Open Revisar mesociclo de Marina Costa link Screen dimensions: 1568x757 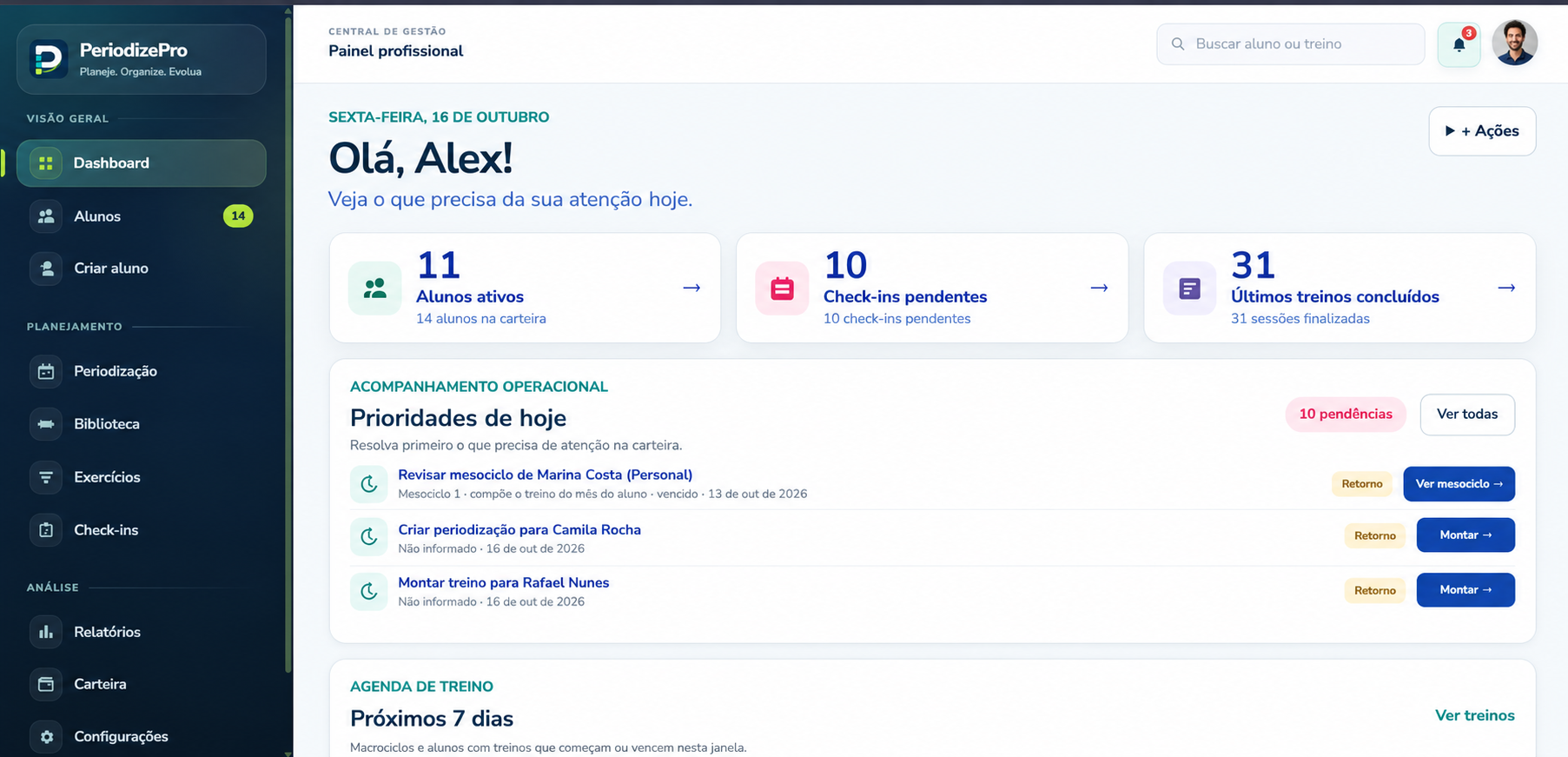[x=545, y=475]
